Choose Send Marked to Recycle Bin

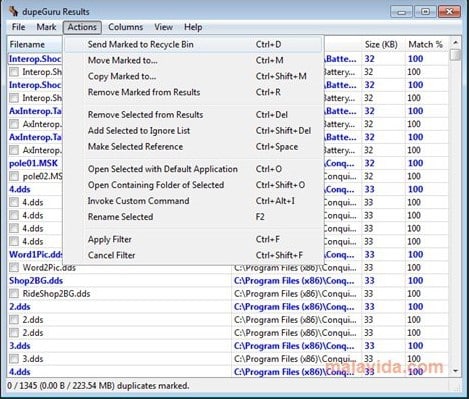193,44
